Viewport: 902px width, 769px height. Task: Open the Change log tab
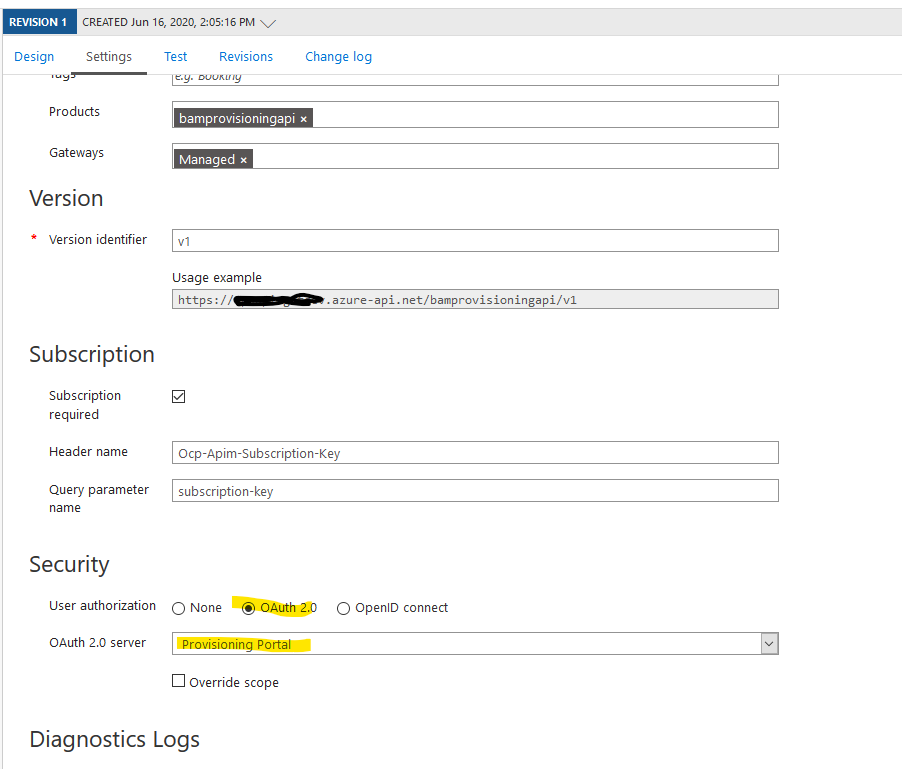338,57
